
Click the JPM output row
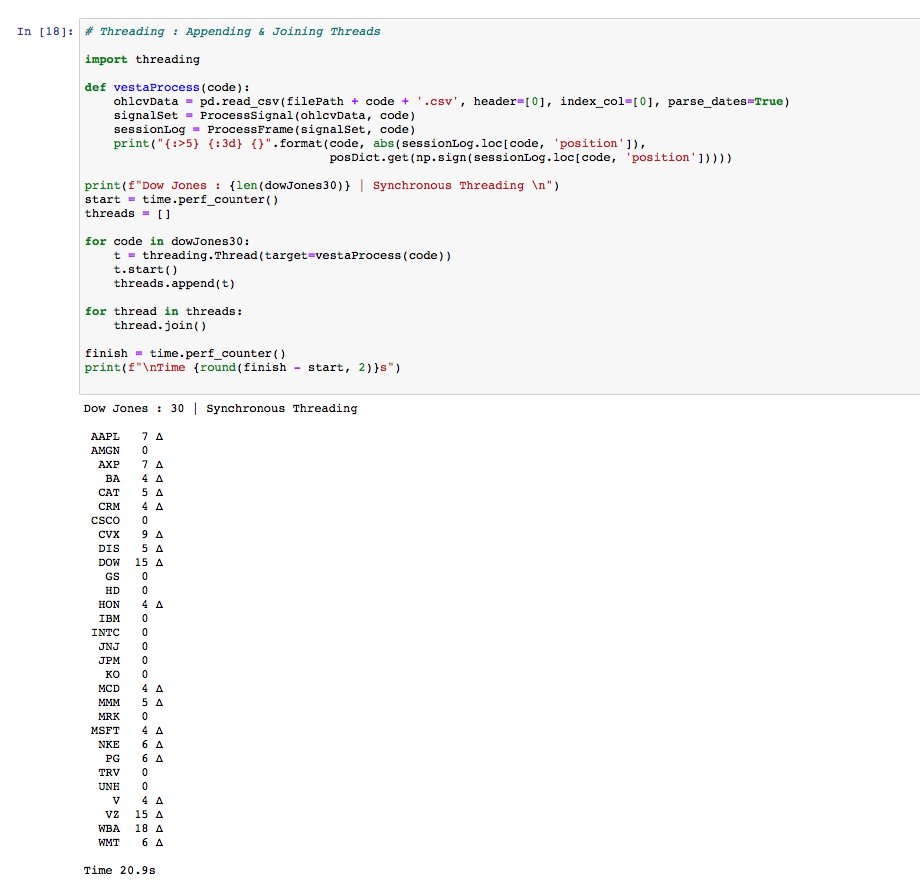[x=123, y=661]
